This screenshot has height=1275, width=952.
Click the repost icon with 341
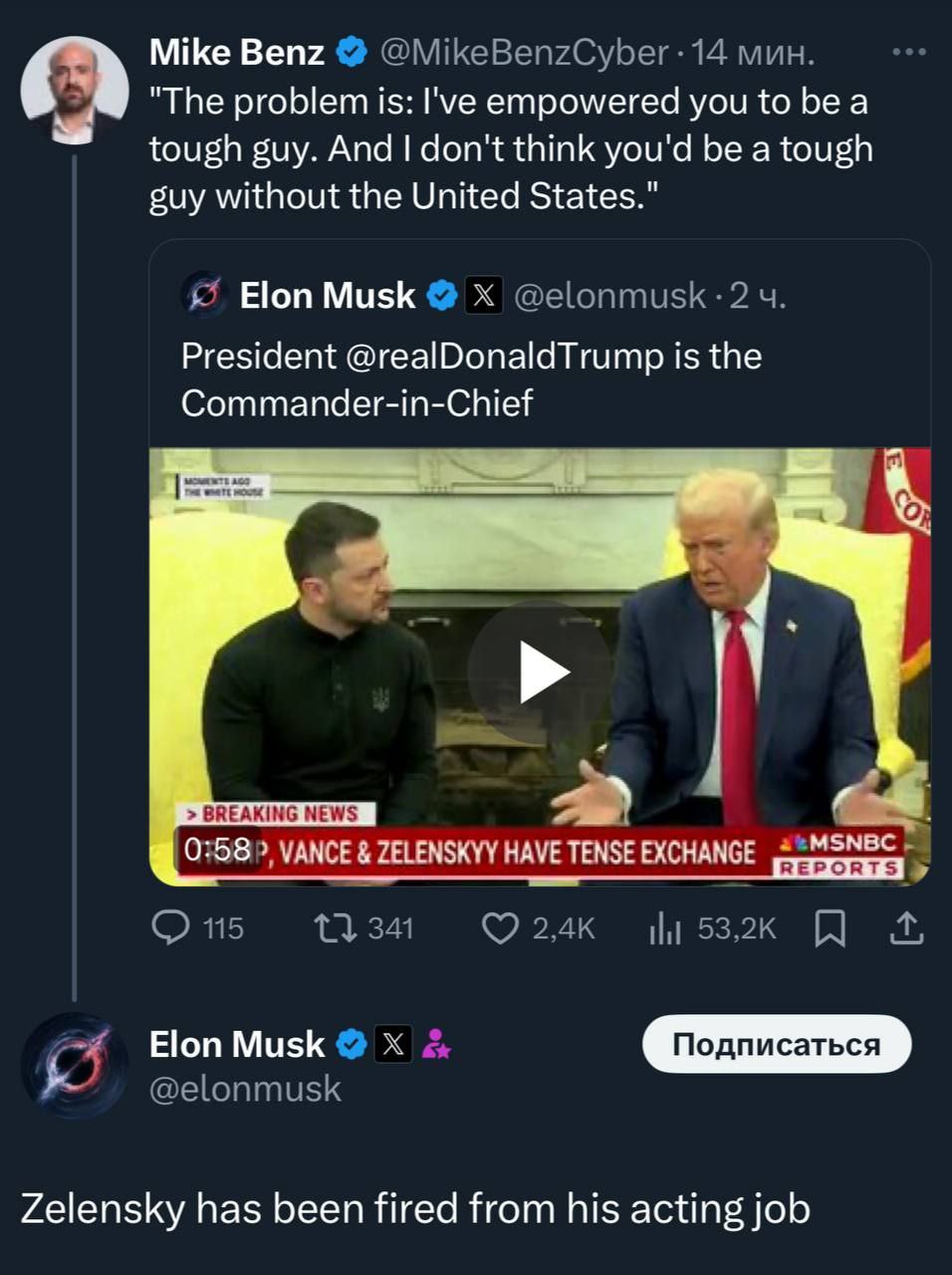[330, 928]
